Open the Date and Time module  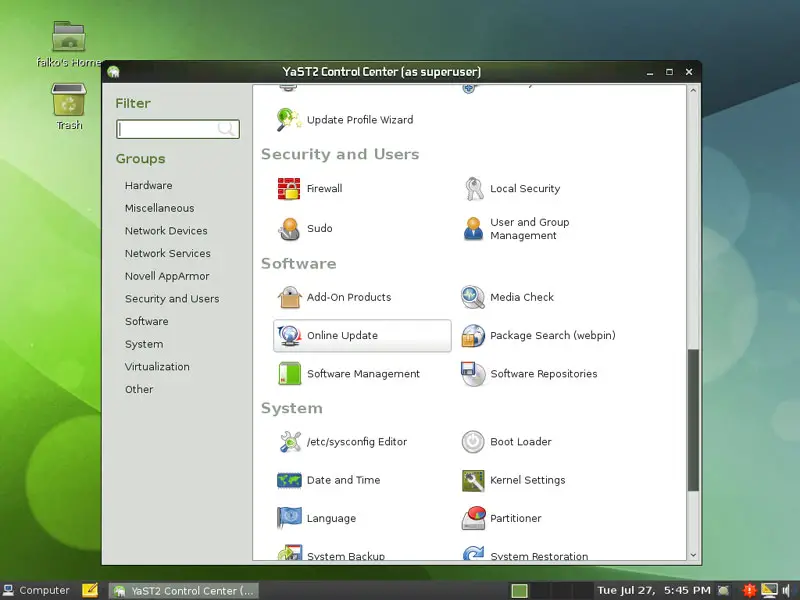[x=329, y=480]
